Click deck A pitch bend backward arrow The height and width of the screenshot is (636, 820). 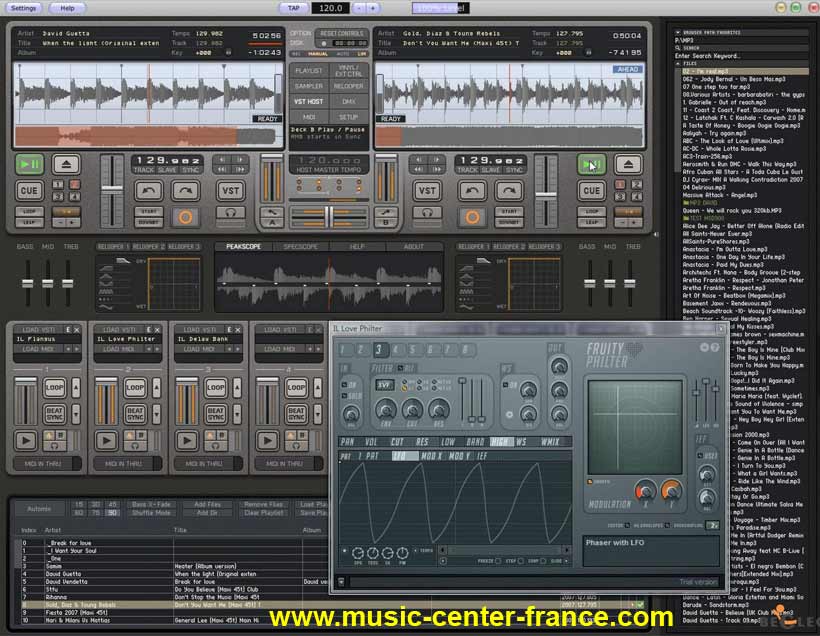[x=149, y=190]
